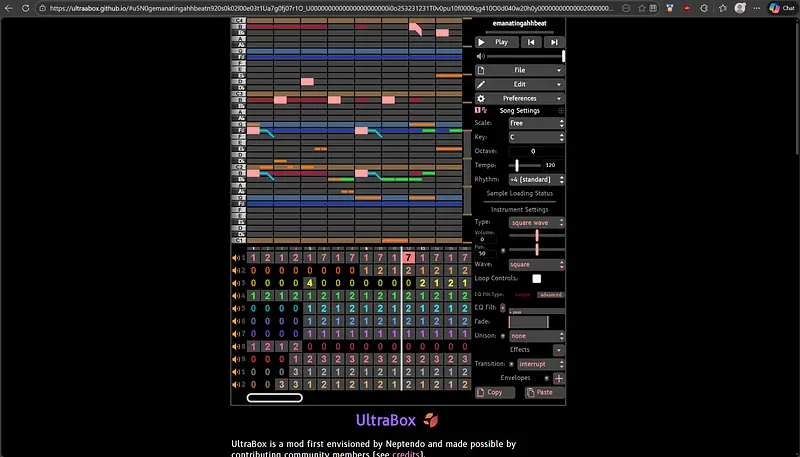Mute channel 6 speaker icon

tap(237, 321)
